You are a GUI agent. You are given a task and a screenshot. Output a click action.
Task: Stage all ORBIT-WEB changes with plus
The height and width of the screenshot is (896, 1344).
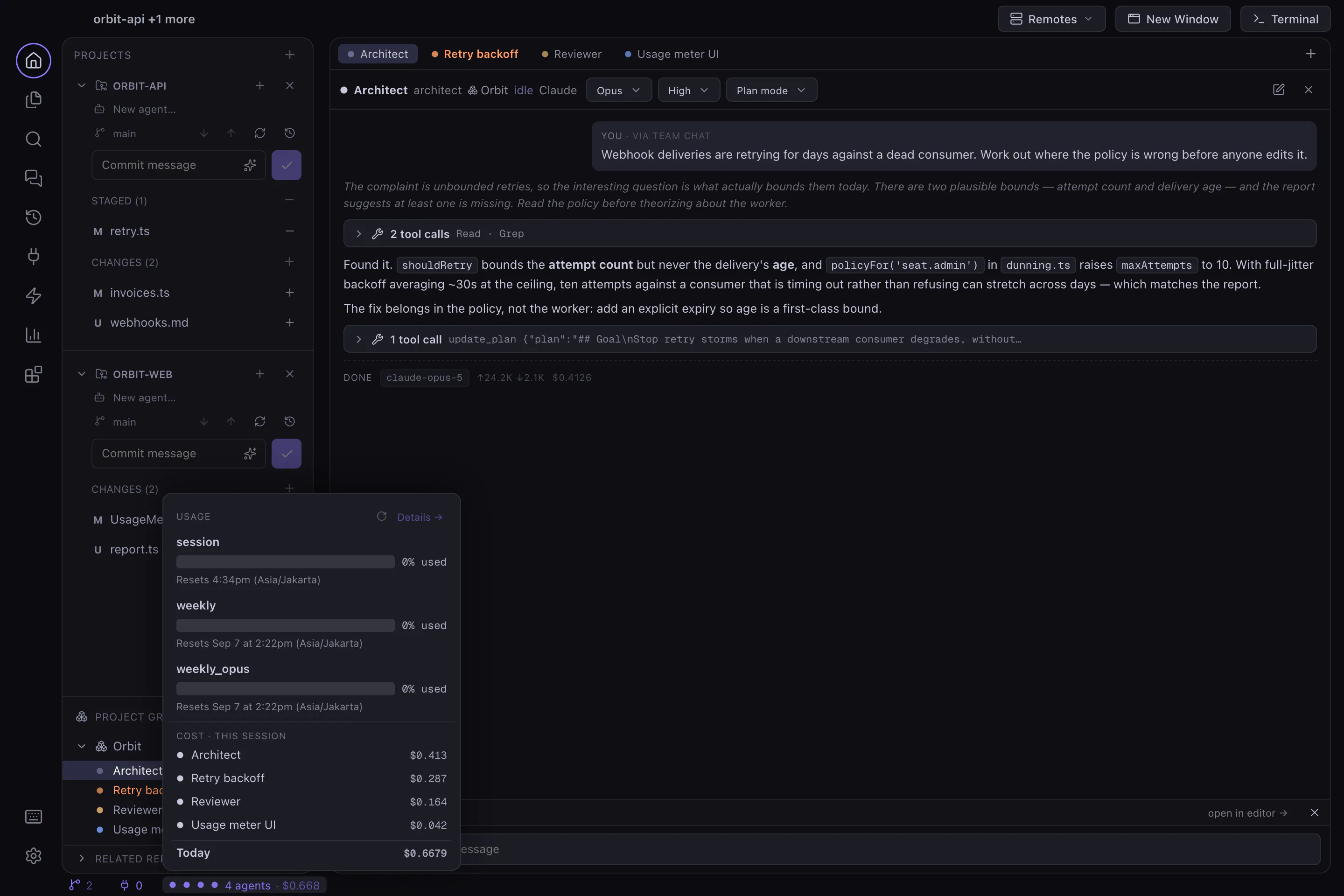tap(289, 489)
